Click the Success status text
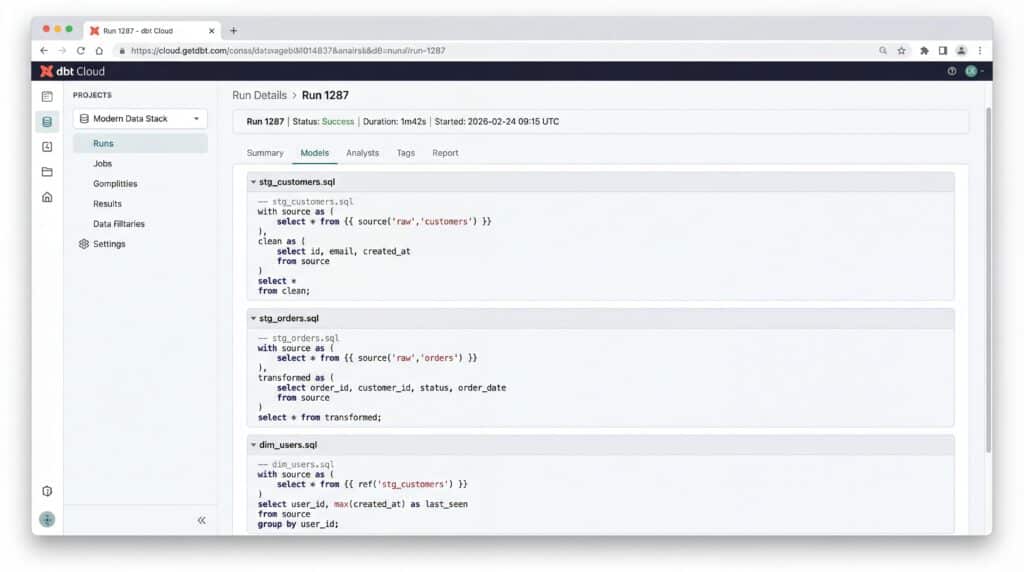The width and height of the screenshot is (1024, 572). (338, 121)
